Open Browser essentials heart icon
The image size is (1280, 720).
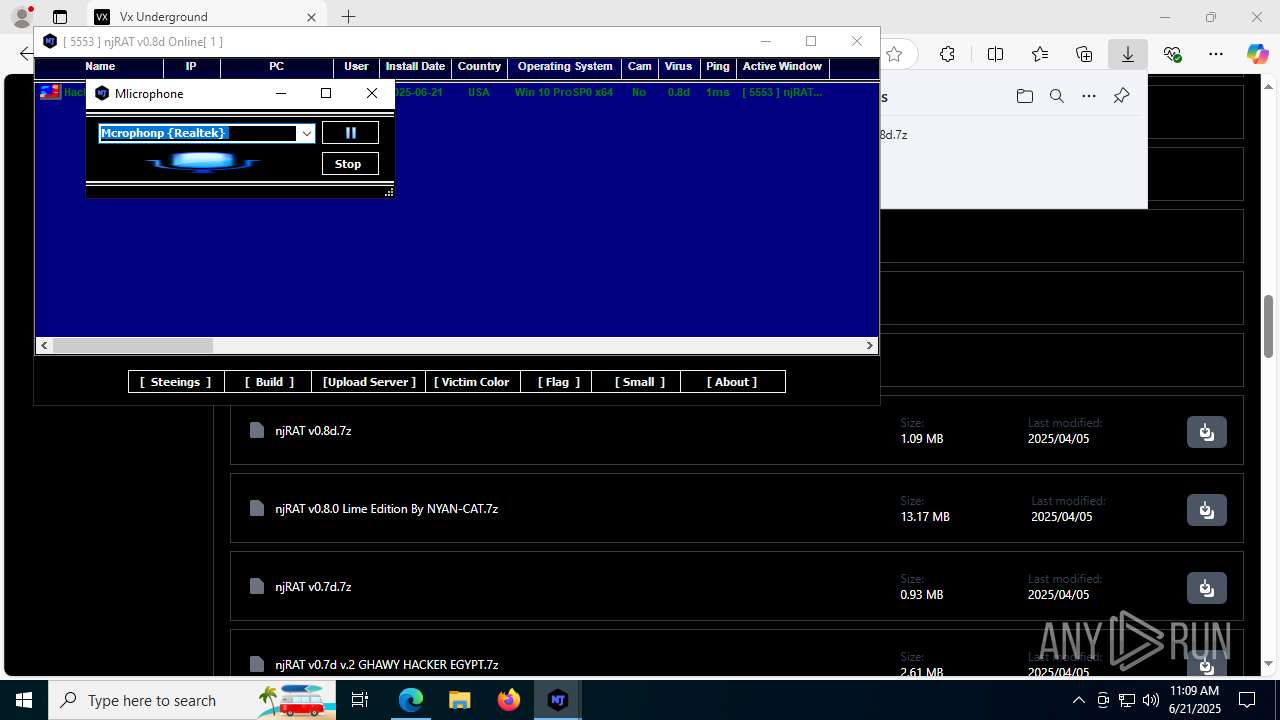1172,54
